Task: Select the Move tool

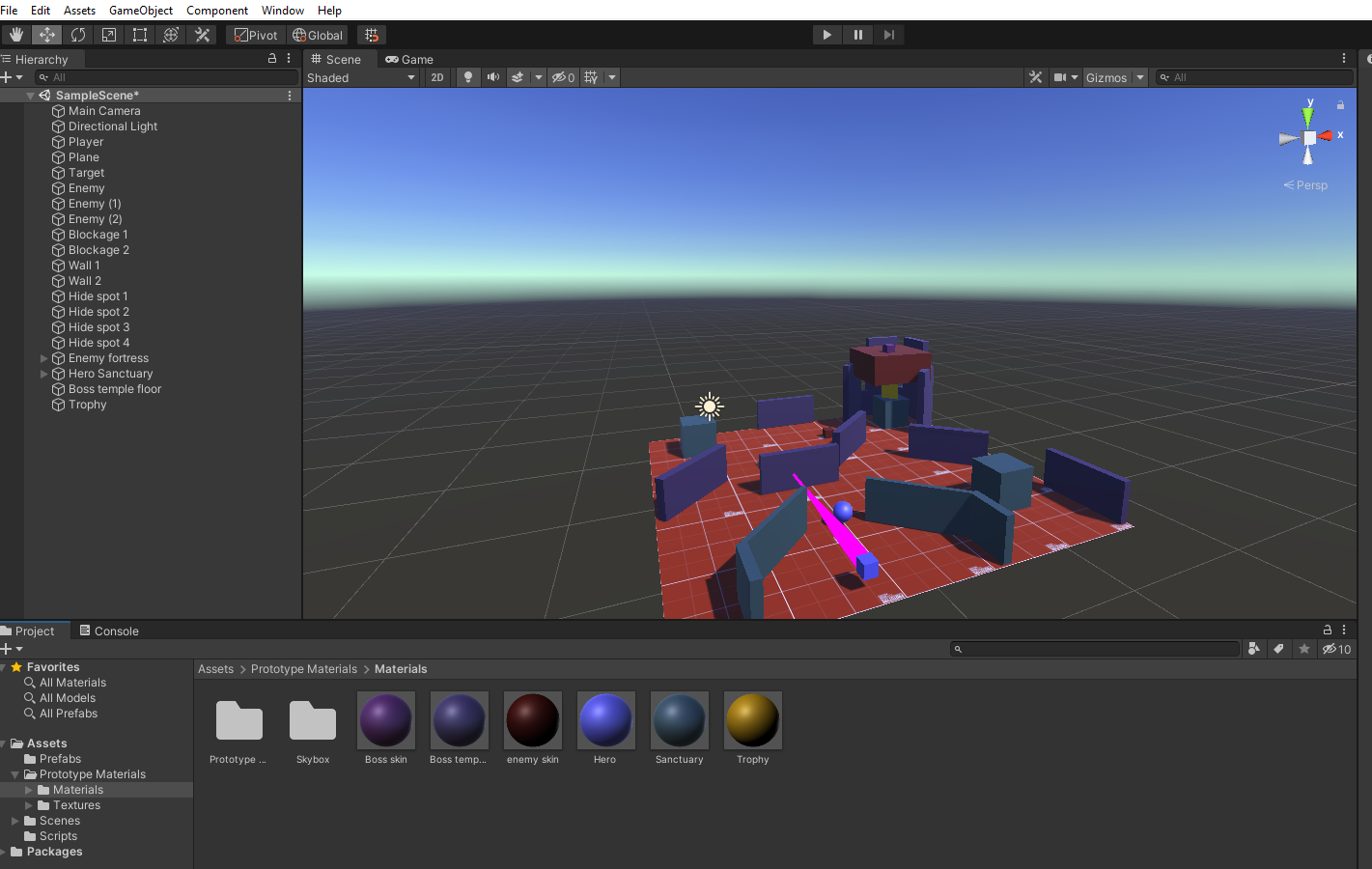Action: pyautogui.click(x=47, y=35)
